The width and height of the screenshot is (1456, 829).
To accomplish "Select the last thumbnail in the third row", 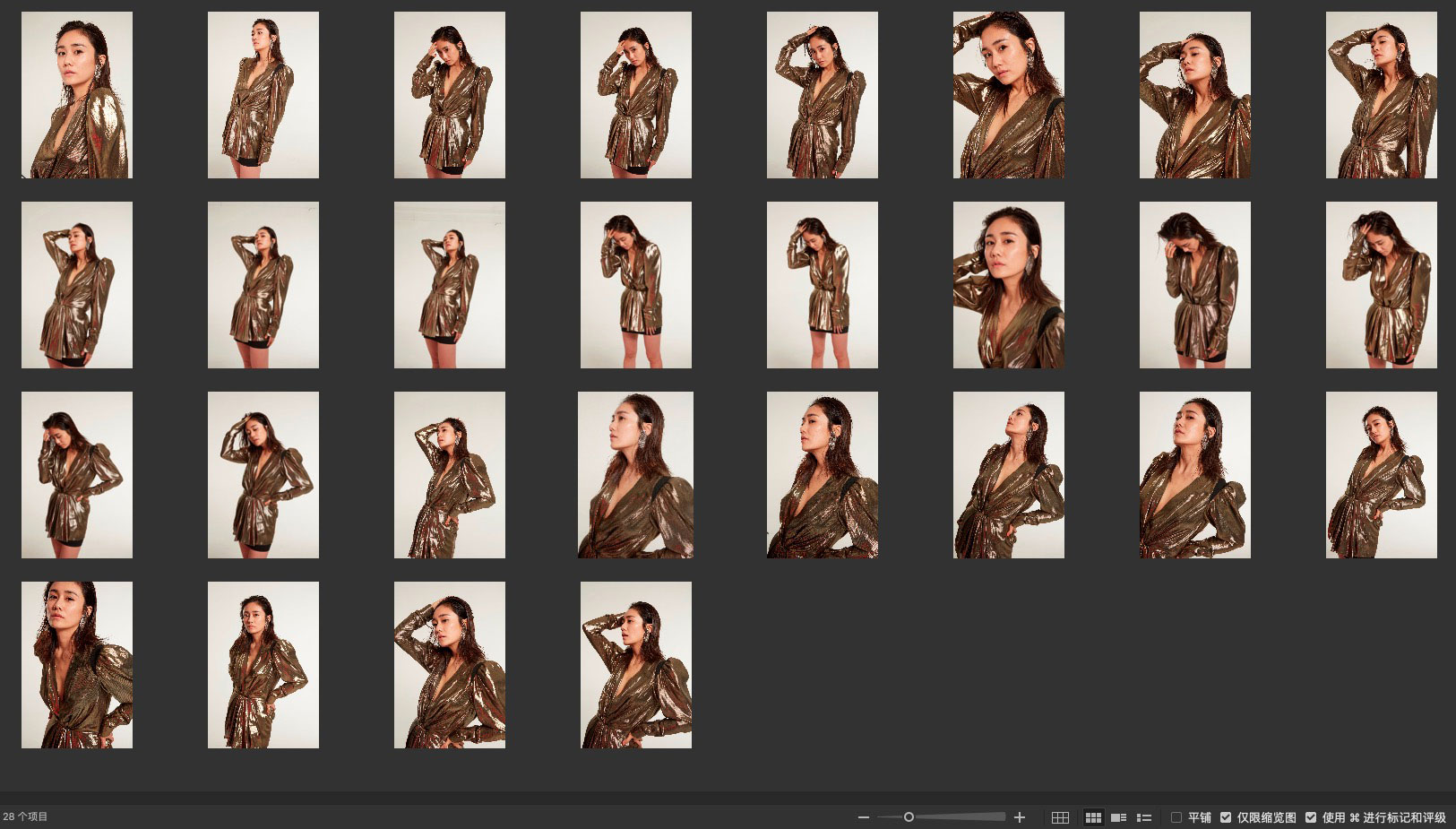I will pos(1381,475).
